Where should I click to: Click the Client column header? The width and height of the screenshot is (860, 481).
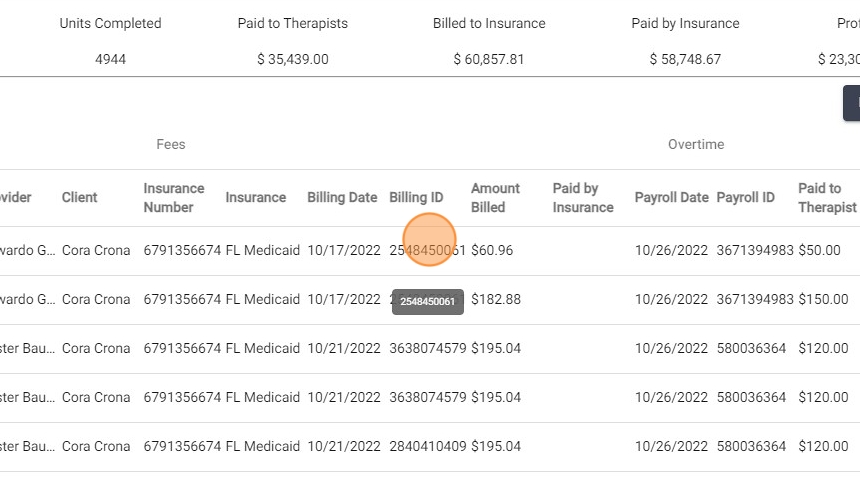click(x=80, y=198)
